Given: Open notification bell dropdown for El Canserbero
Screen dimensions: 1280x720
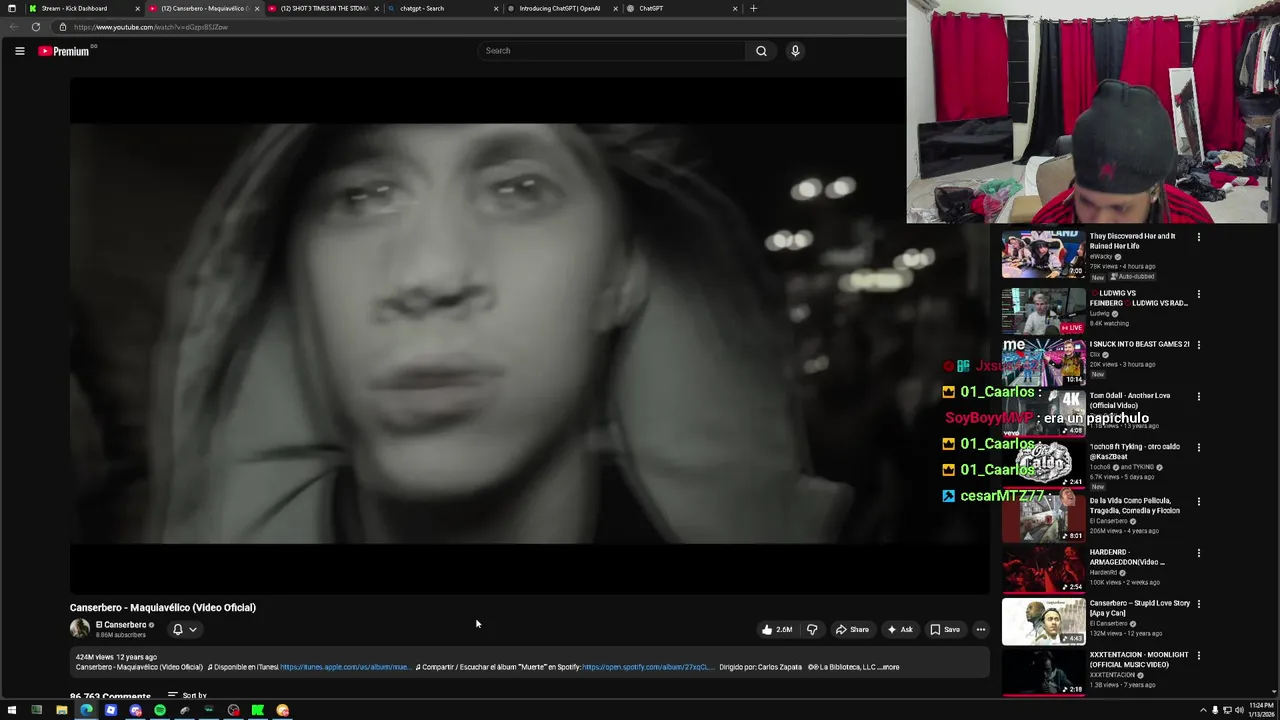Looking at the screenshot, I should [185, 630].
